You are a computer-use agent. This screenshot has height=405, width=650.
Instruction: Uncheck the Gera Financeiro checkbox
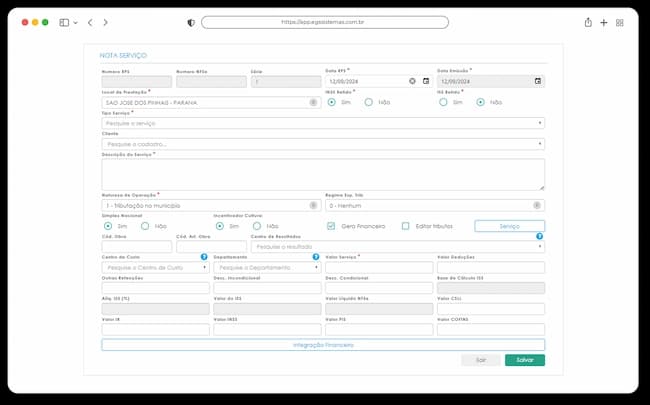tap(331, 226)
